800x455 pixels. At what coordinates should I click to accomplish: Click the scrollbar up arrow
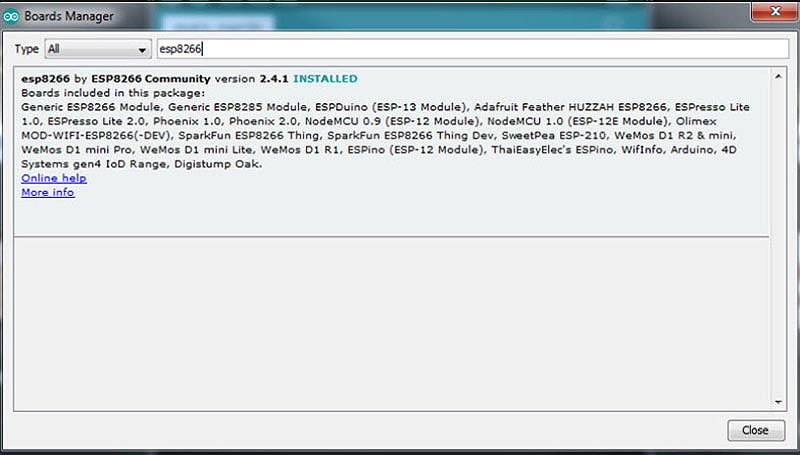(778, 77)
